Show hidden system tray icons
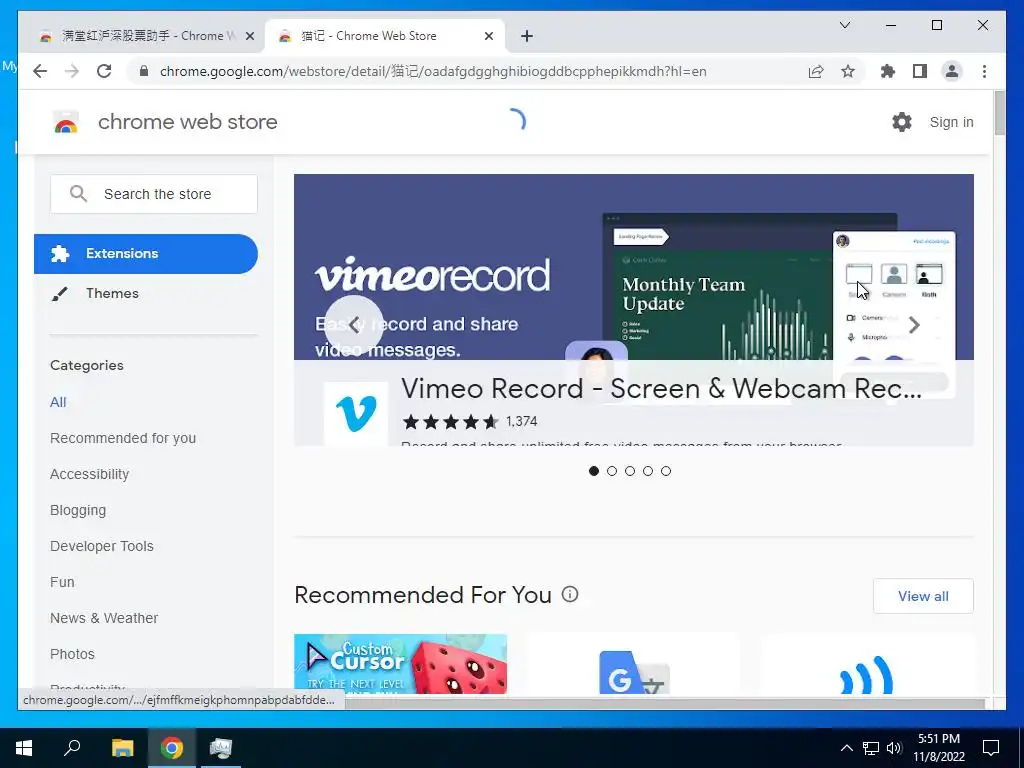 coord(846,748)
